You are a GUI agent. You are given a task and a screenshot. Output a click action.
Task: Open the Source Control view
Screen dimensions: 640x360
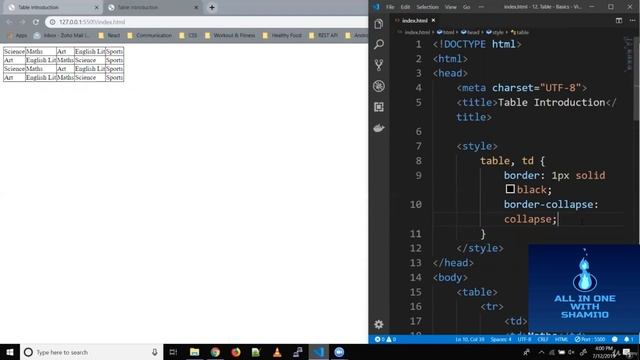click(379, 65)
